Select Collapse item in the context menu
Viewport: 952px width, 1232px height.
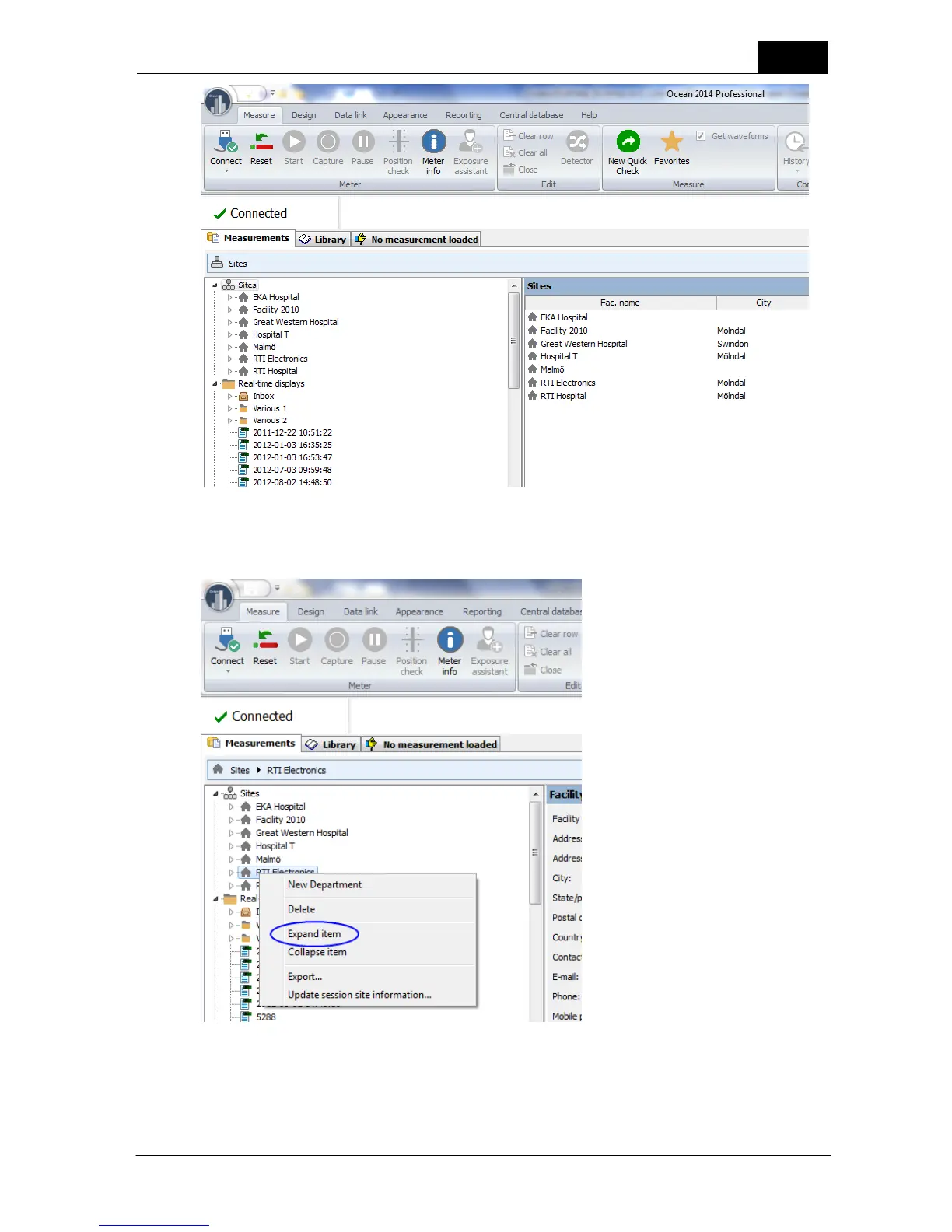coord(317,952)
